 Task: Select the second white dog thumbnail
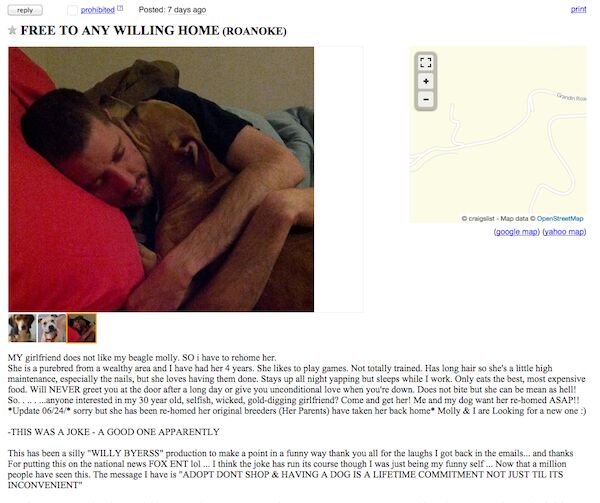(x=52, y=328)
